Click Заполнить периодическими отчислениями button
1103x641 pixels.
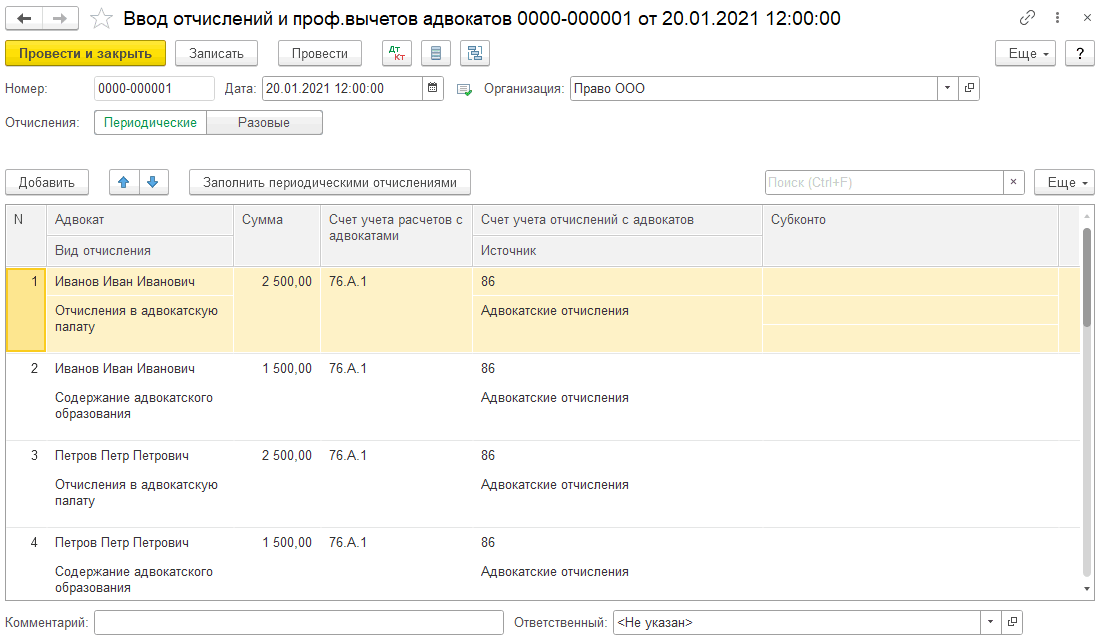(329, 182)
